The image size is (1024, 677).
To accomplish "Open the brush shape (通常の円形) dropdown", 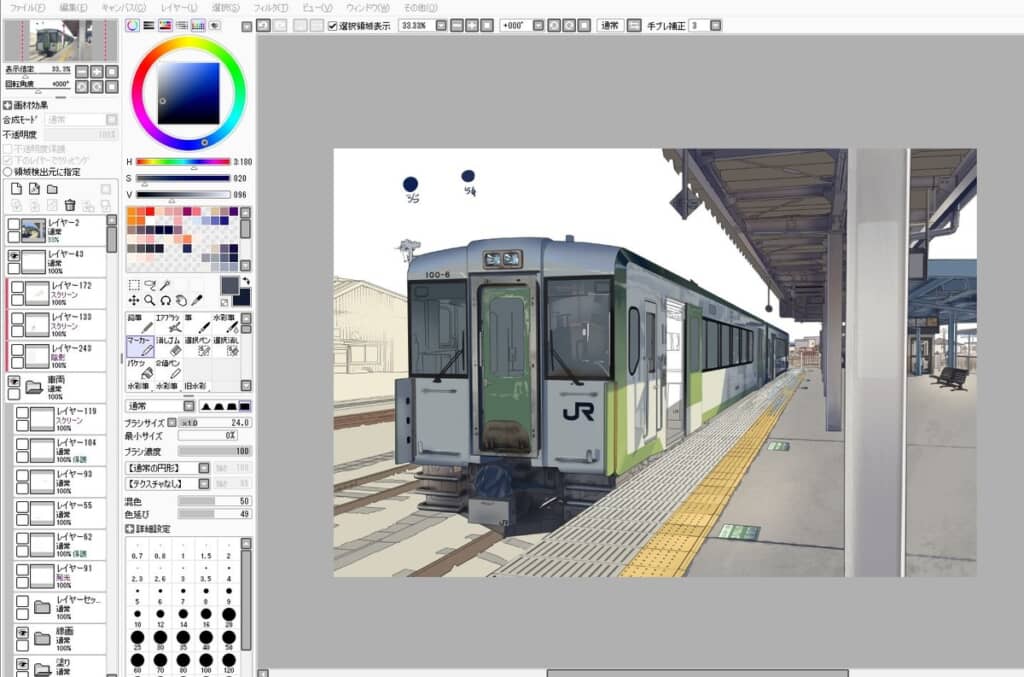I will (204, 468).
